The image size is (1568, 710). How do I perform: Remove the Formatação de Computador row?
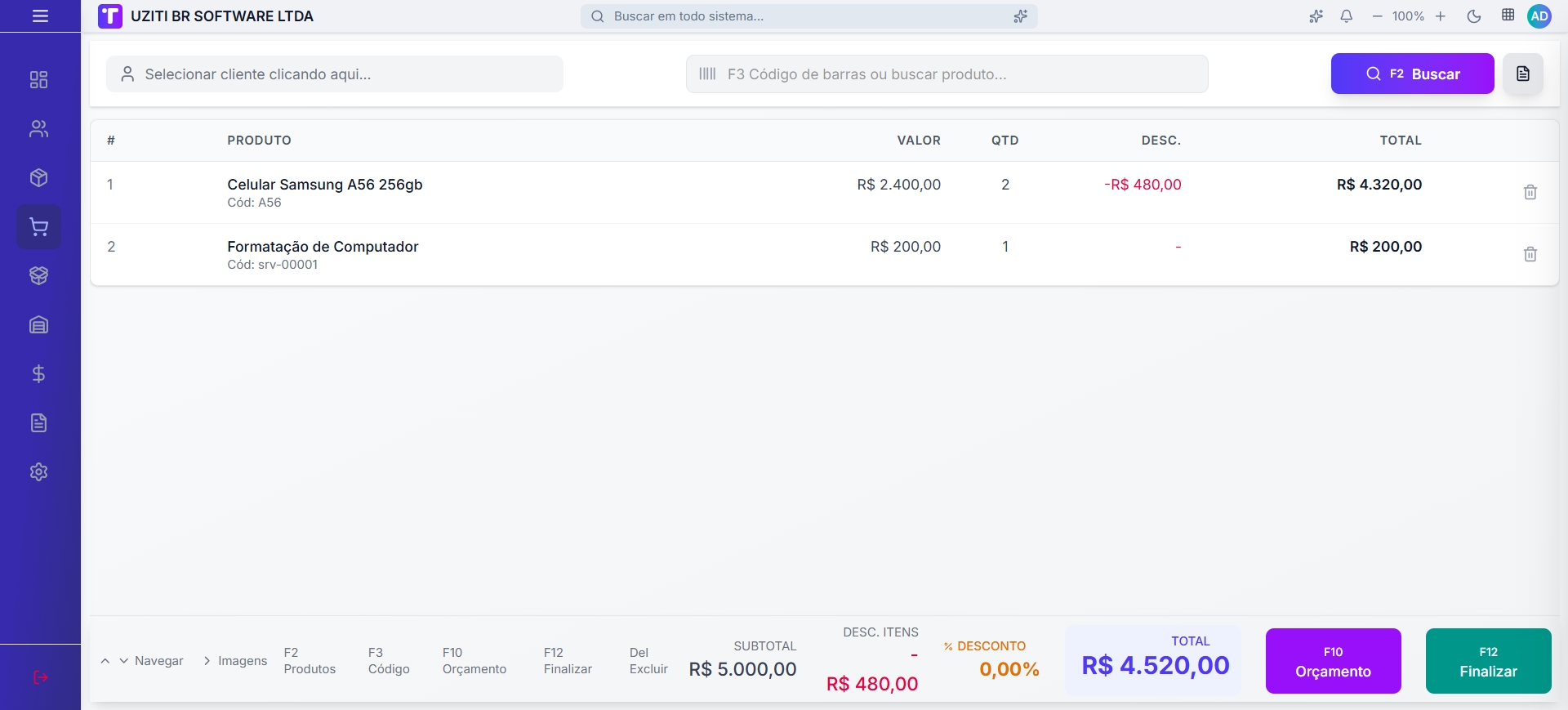pos(1530,254)
